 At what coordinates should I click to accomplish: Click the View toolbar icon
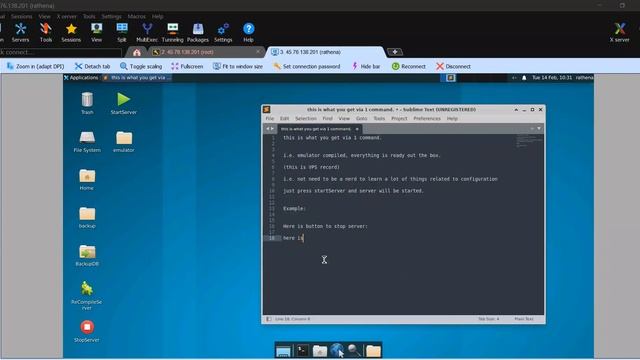(96, 32)
